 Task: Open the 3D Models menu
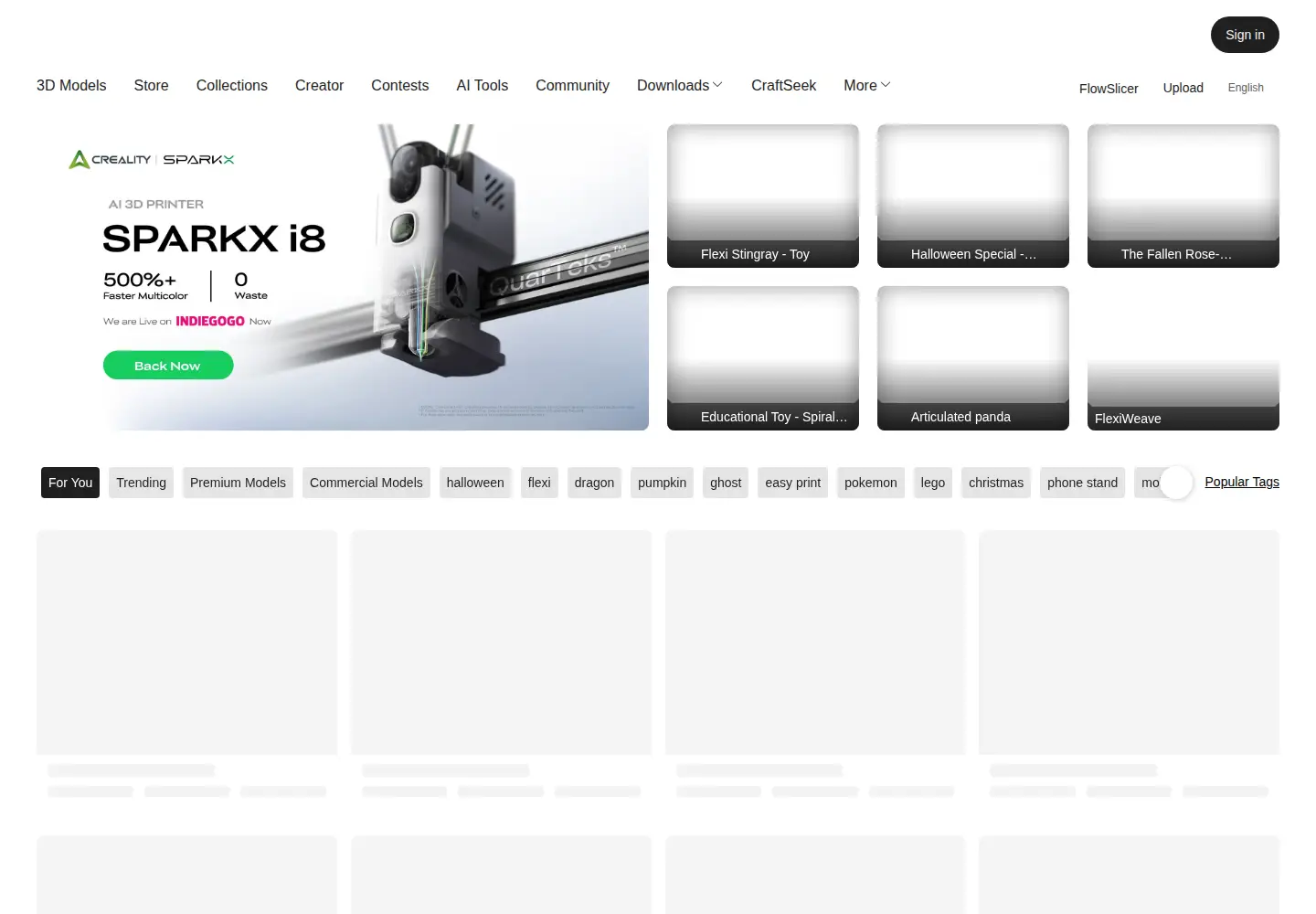[x=71, y=85]
